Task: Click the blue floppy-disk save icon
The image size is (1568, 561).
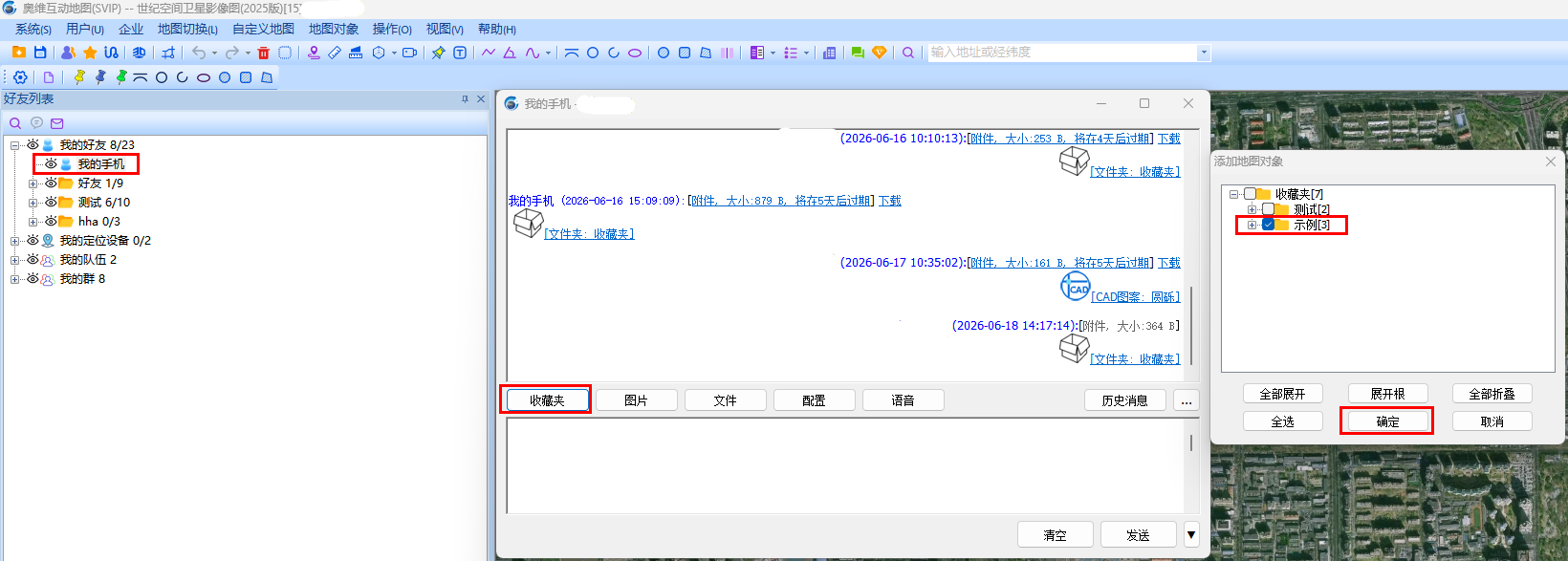Action: coord(40,53)
